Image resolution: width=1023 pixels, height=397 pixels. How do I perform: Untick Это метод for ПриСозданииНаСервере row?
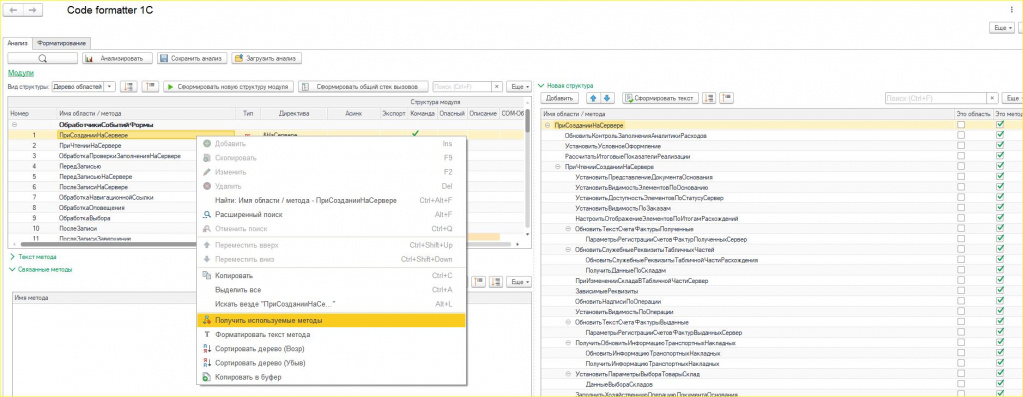pos(1000,125)
